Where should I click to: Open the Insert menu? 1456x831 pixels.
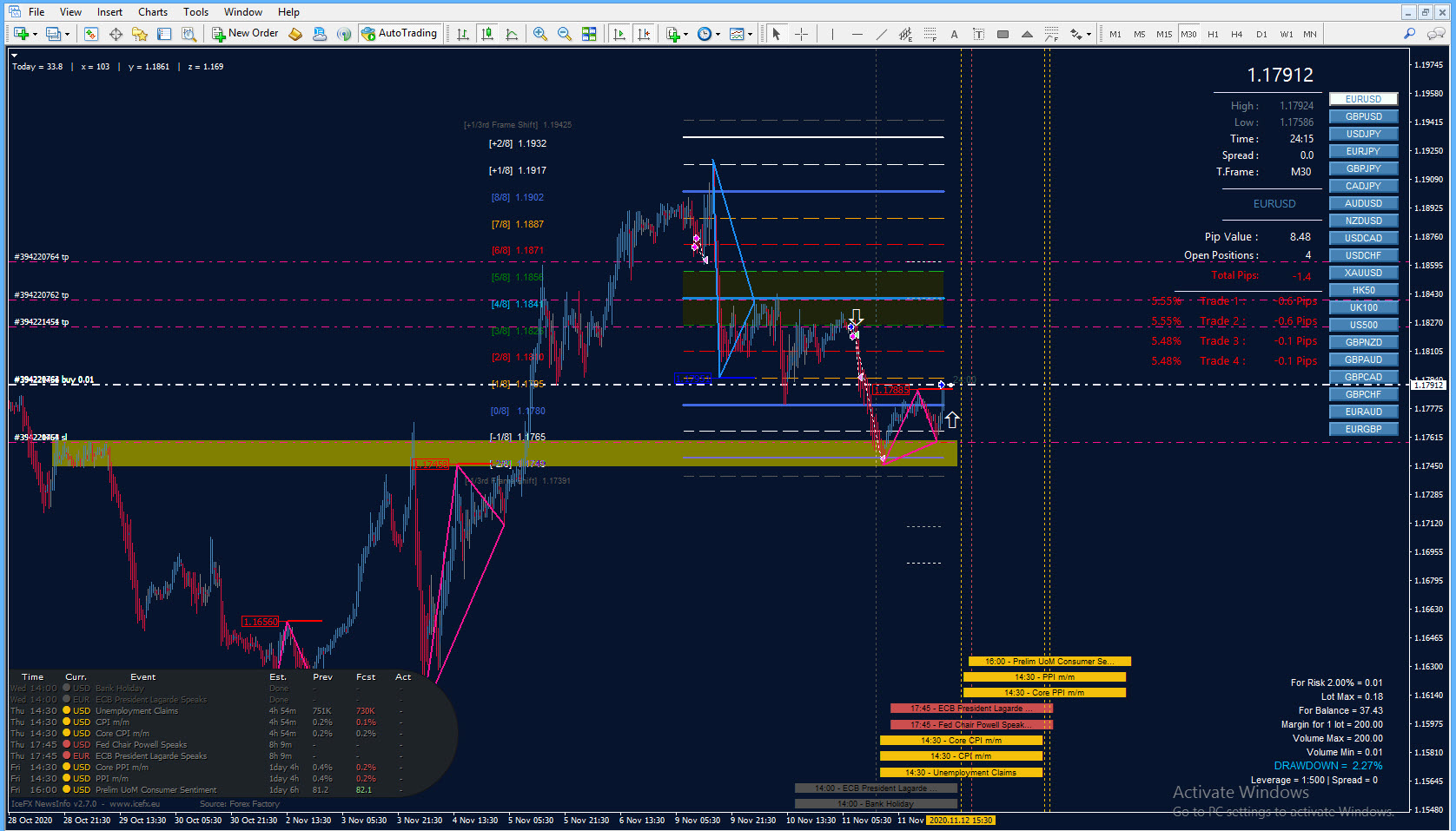109,12
